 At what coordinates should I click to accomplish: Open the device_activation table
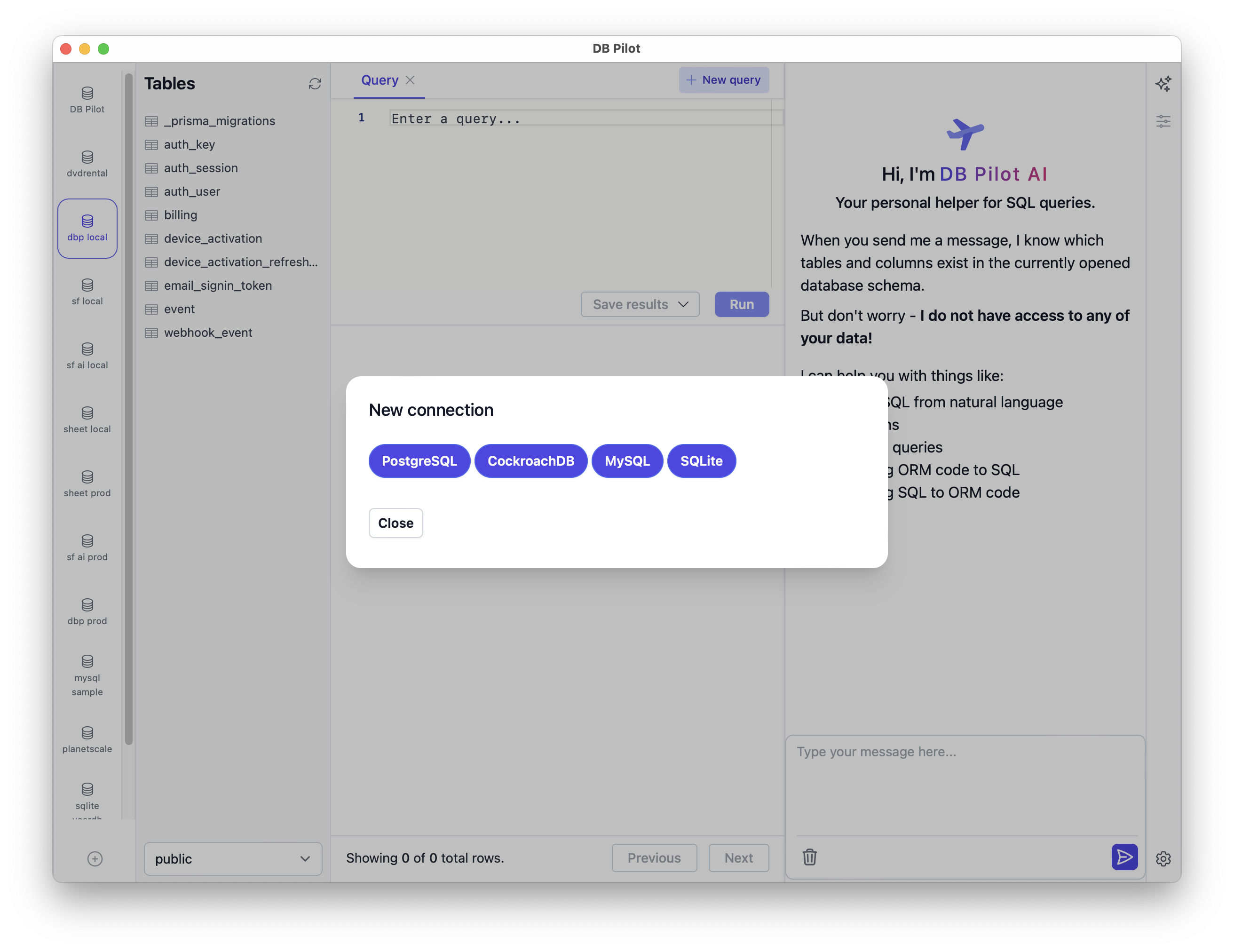(233, 238)
